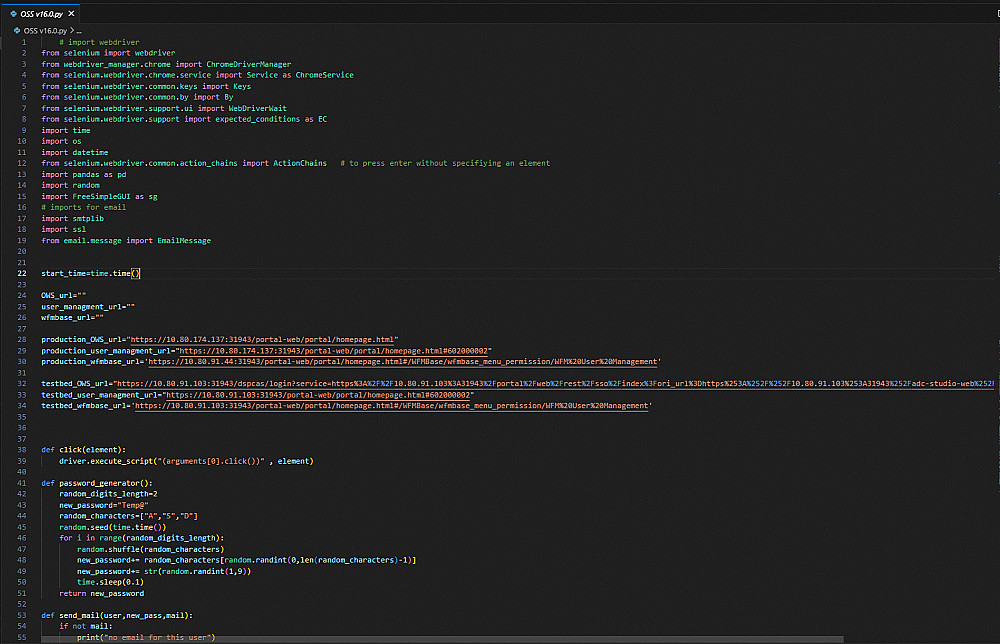Open the breadcrumb ellipsis symbol dropdown
Image resolution: width=1000 pixels, height=644 pixels.
click(x=79, y=31)
